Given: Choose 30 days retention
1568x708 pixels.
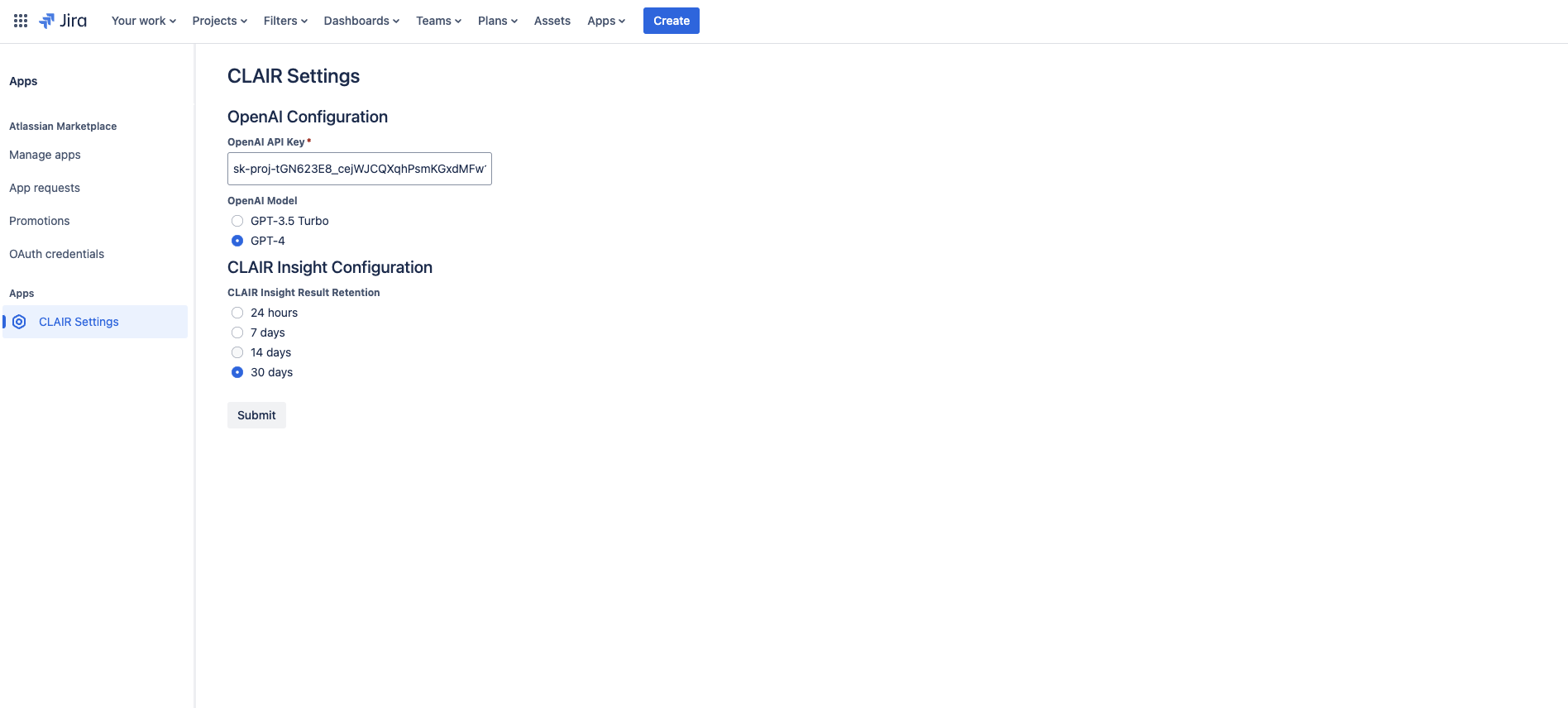Looking at the screenshot, I should (237, 372).
